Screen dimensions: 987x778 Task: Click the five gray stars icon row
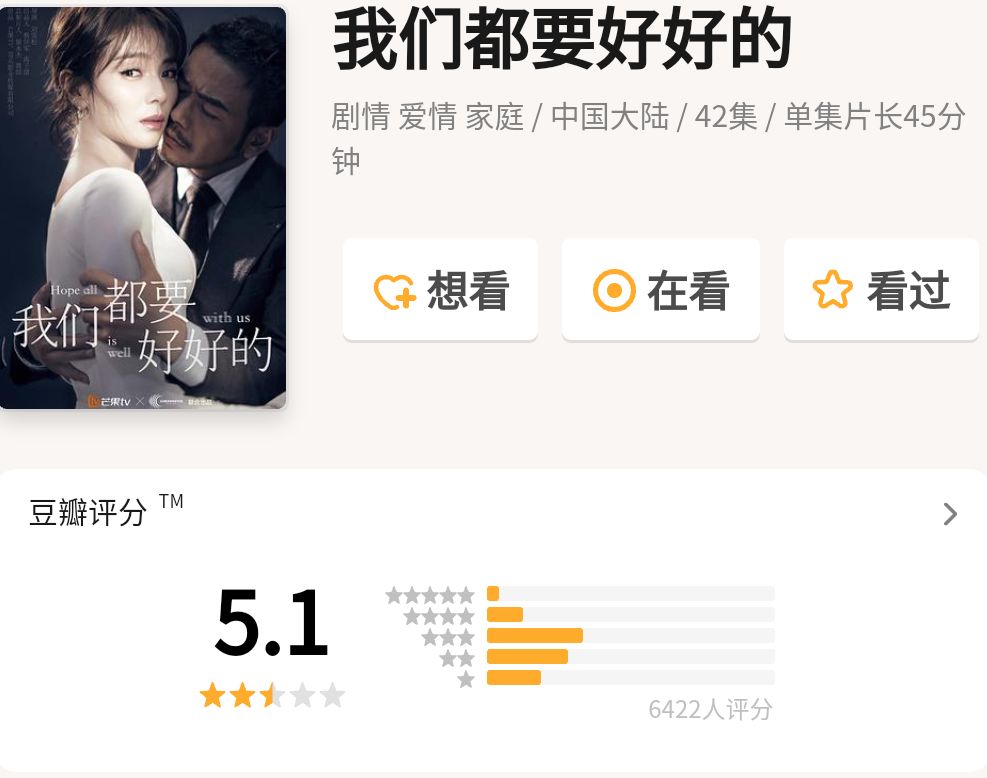click(x=431, y=595)
